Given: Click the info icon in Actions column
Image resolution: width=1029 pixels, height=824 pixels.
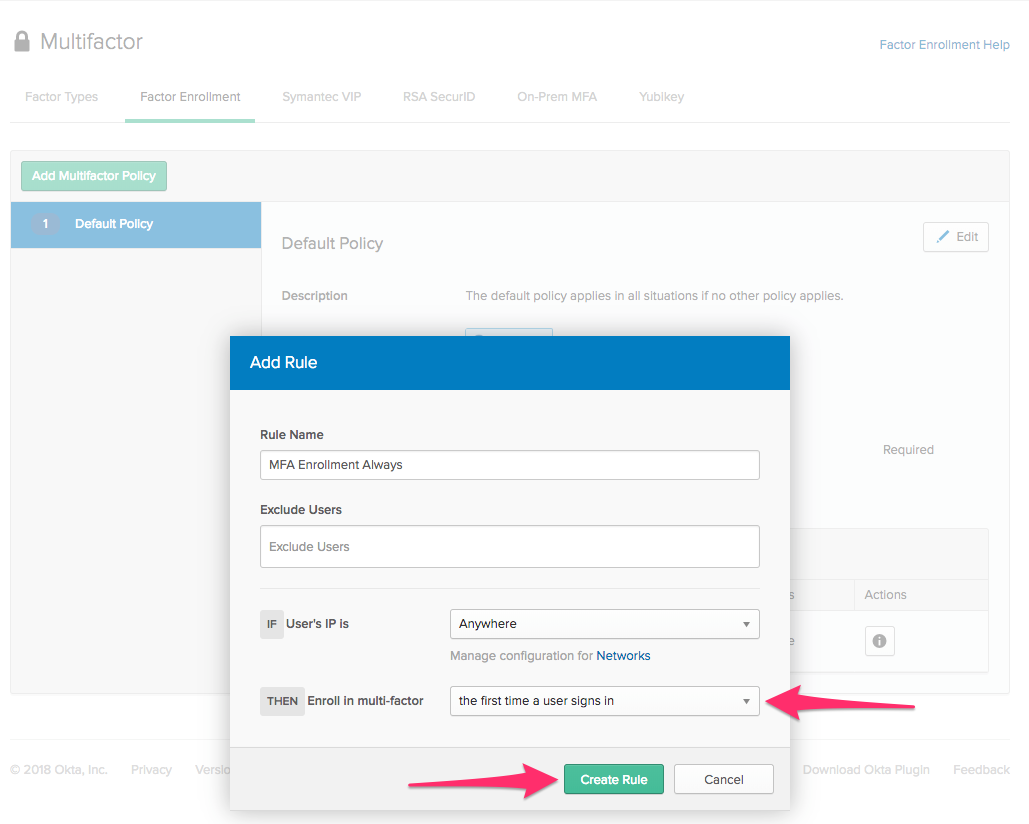Looking at the screenshot, I should click(879, 641).
